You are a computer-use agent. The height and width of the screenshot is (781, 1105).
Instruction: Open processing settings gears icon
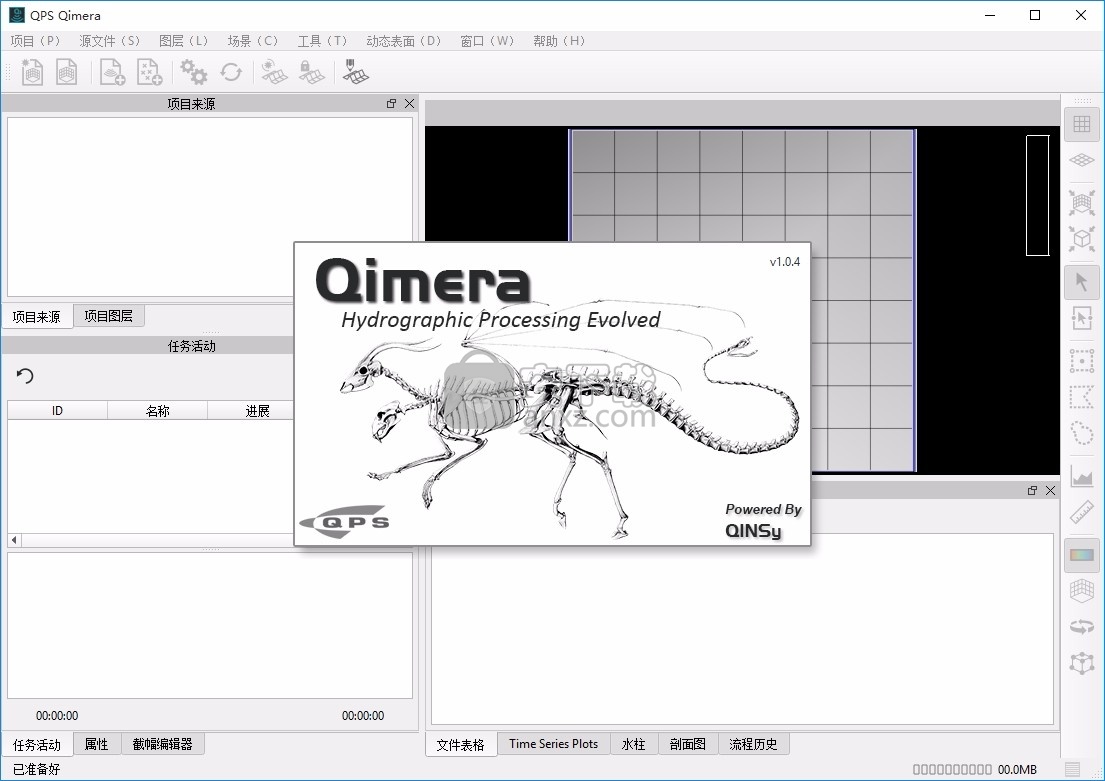pyautogui.click(x=193, y=72)
